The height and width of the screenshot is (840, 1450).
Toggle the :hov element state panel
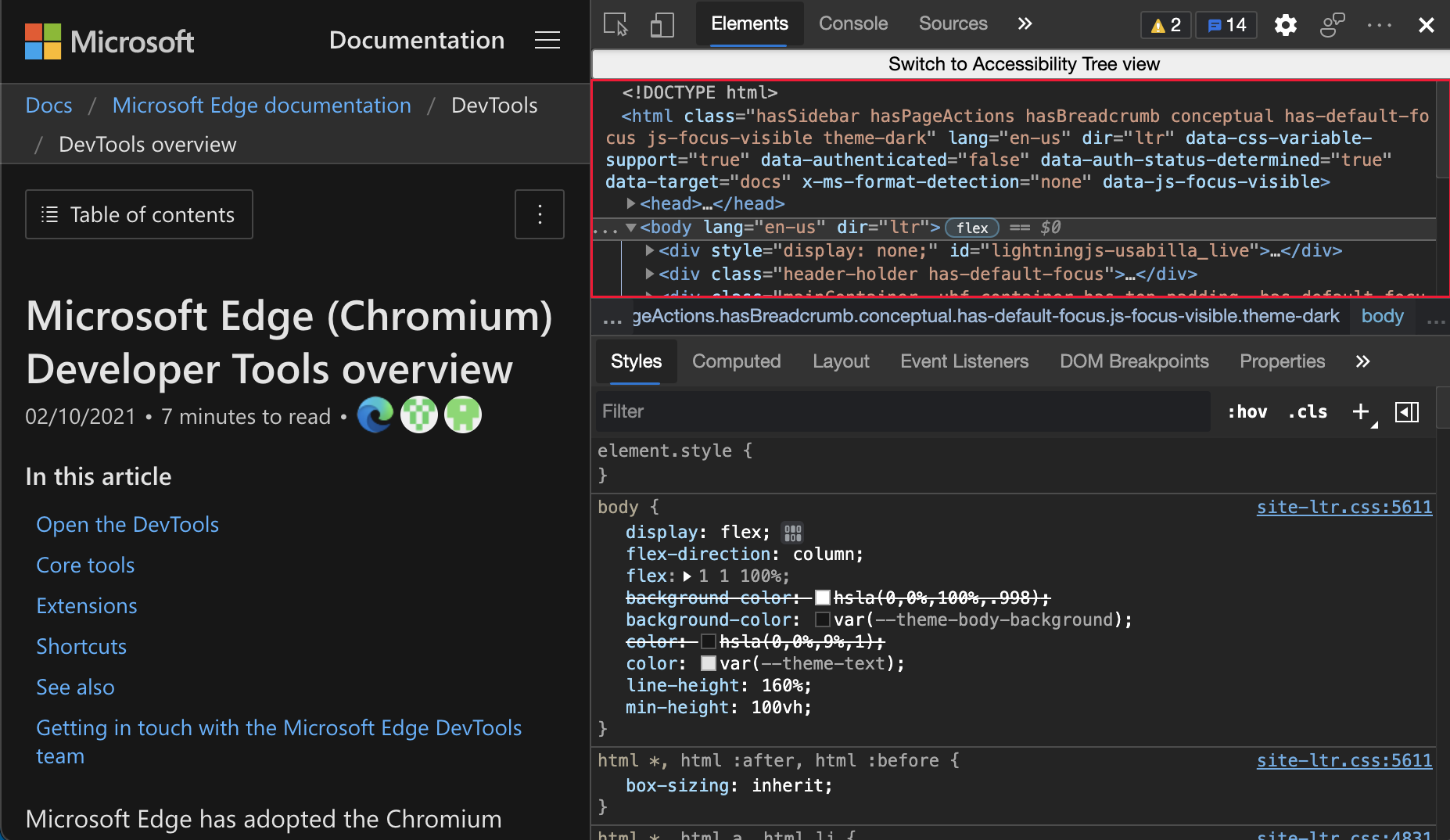pos(1247,411)
